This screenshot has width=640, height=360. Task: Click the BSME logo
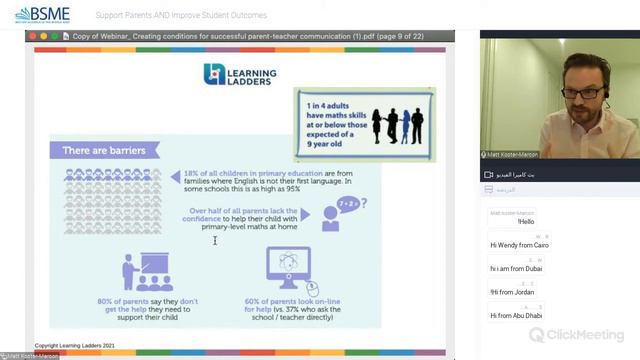tap(42, 15)
